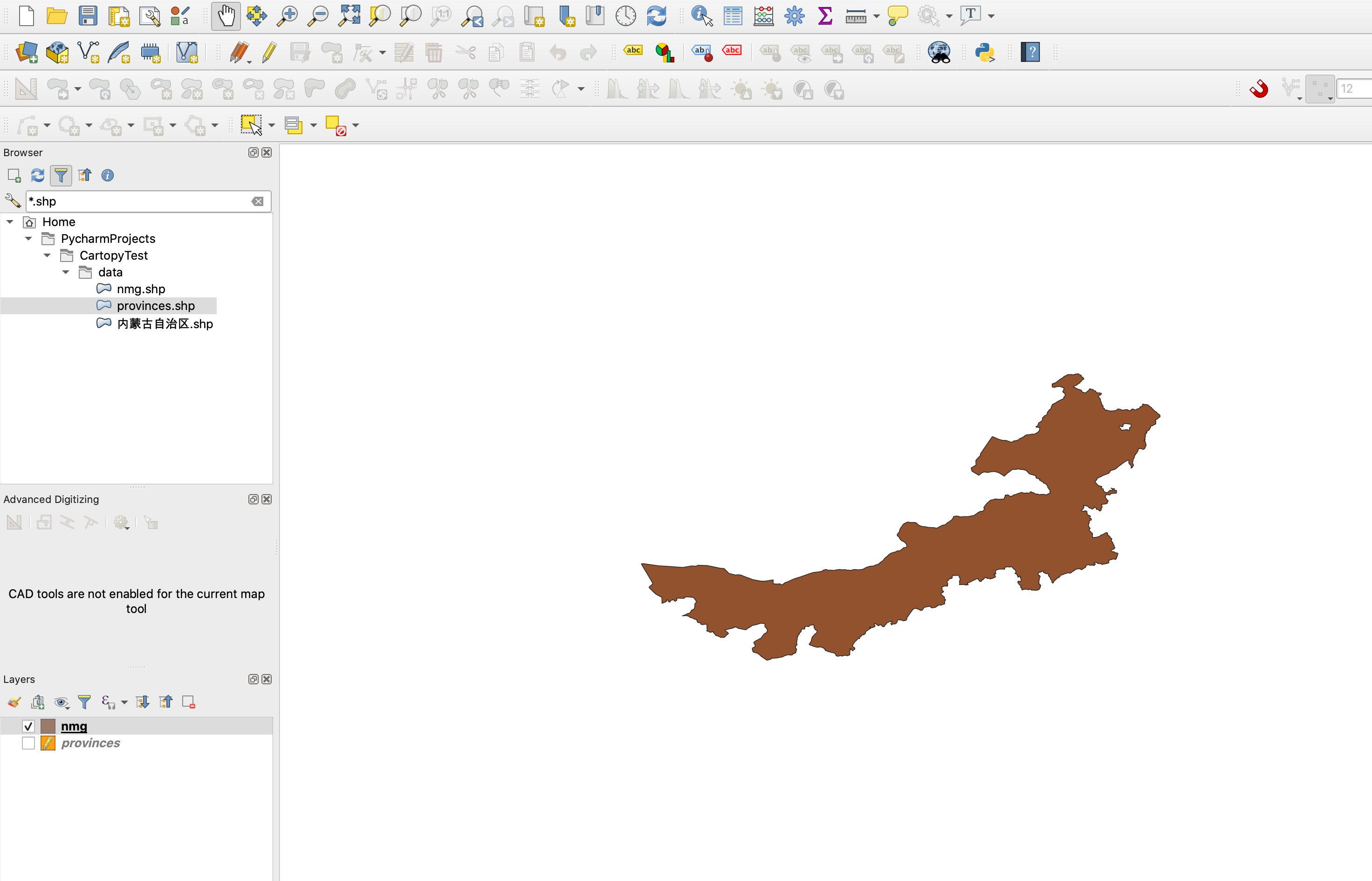Screen dimensions: 1372x881
Task: Open the measure tool dropdown arrow
Action: point(876,17)
